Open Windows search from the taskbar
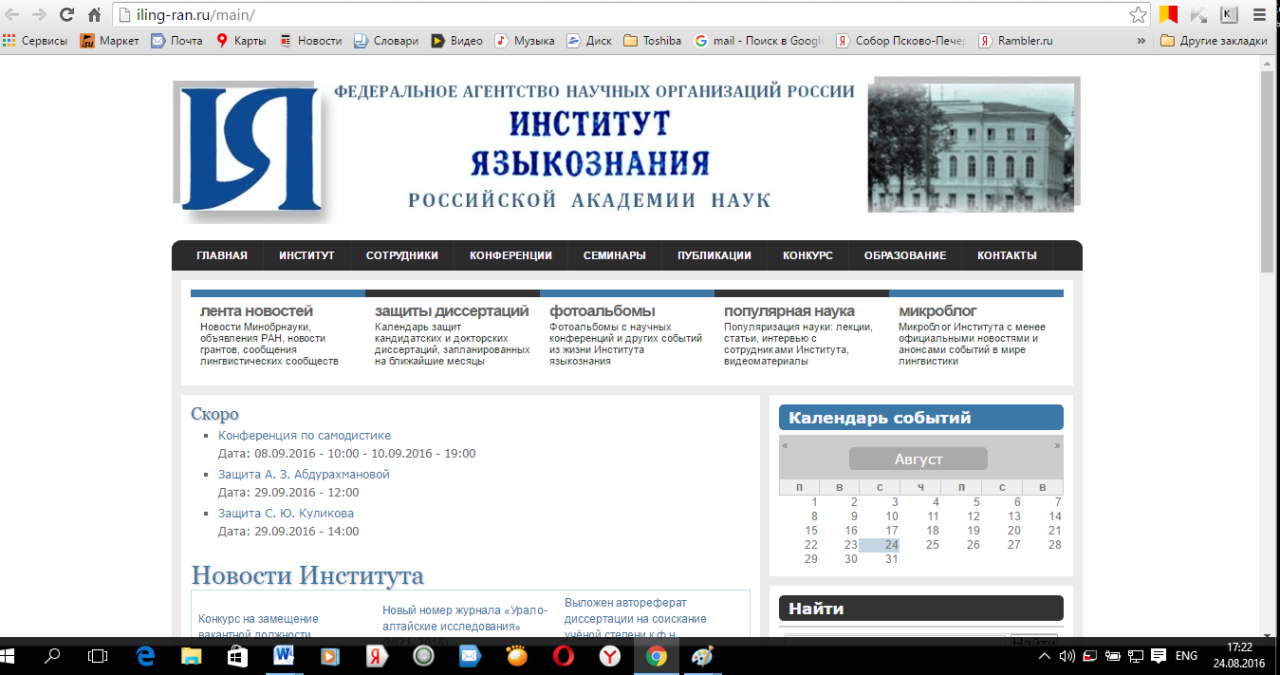Image resolution: width=1280 pixels, height=675 pixels. [x=54, y=656]
